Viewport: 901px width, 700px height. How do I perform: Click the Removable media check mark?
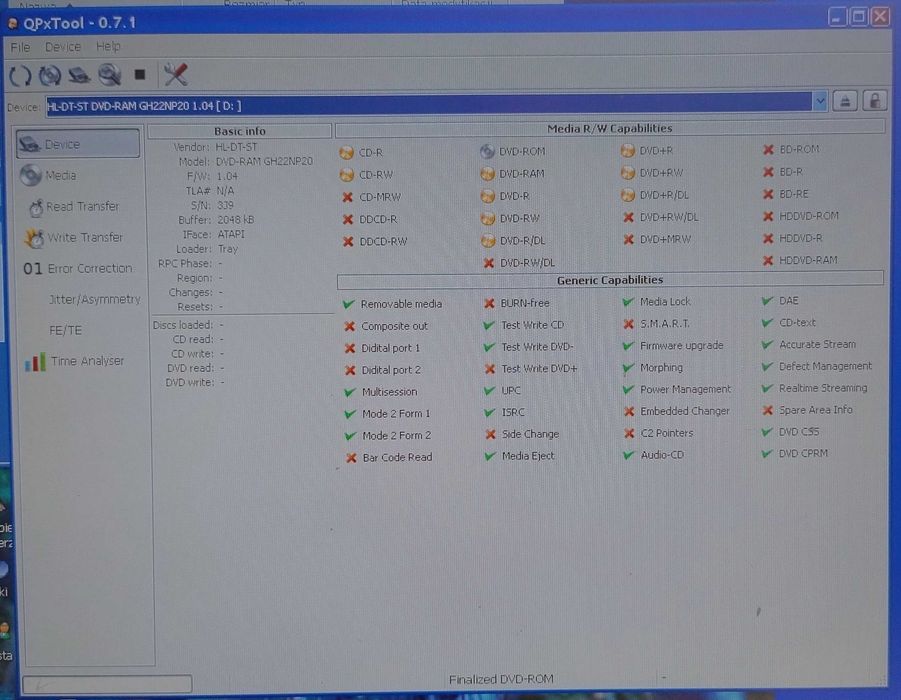pyautogui.click(x=349, y=304)
